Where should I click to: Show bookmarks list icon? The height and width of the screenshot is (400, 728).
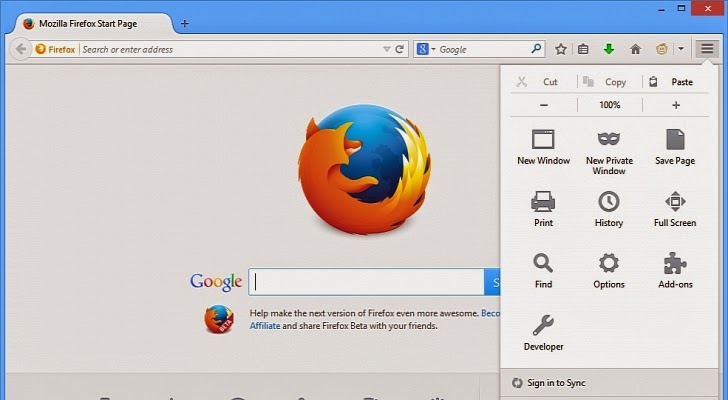click(x=583, y=49)
